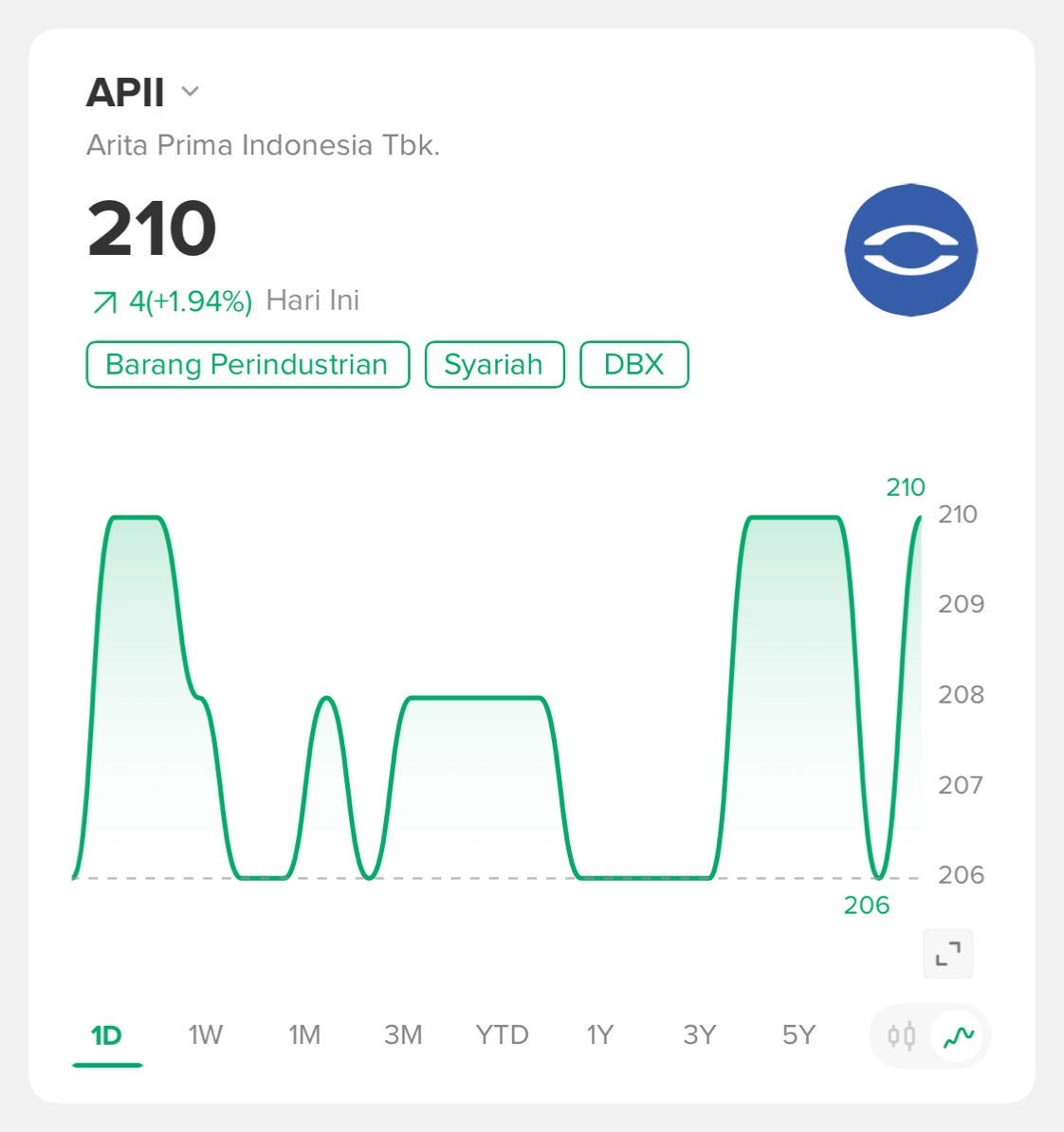Expand chart to fullscreen view
This screenshot has height=1132, width=1064.
(x=947, y=953)
